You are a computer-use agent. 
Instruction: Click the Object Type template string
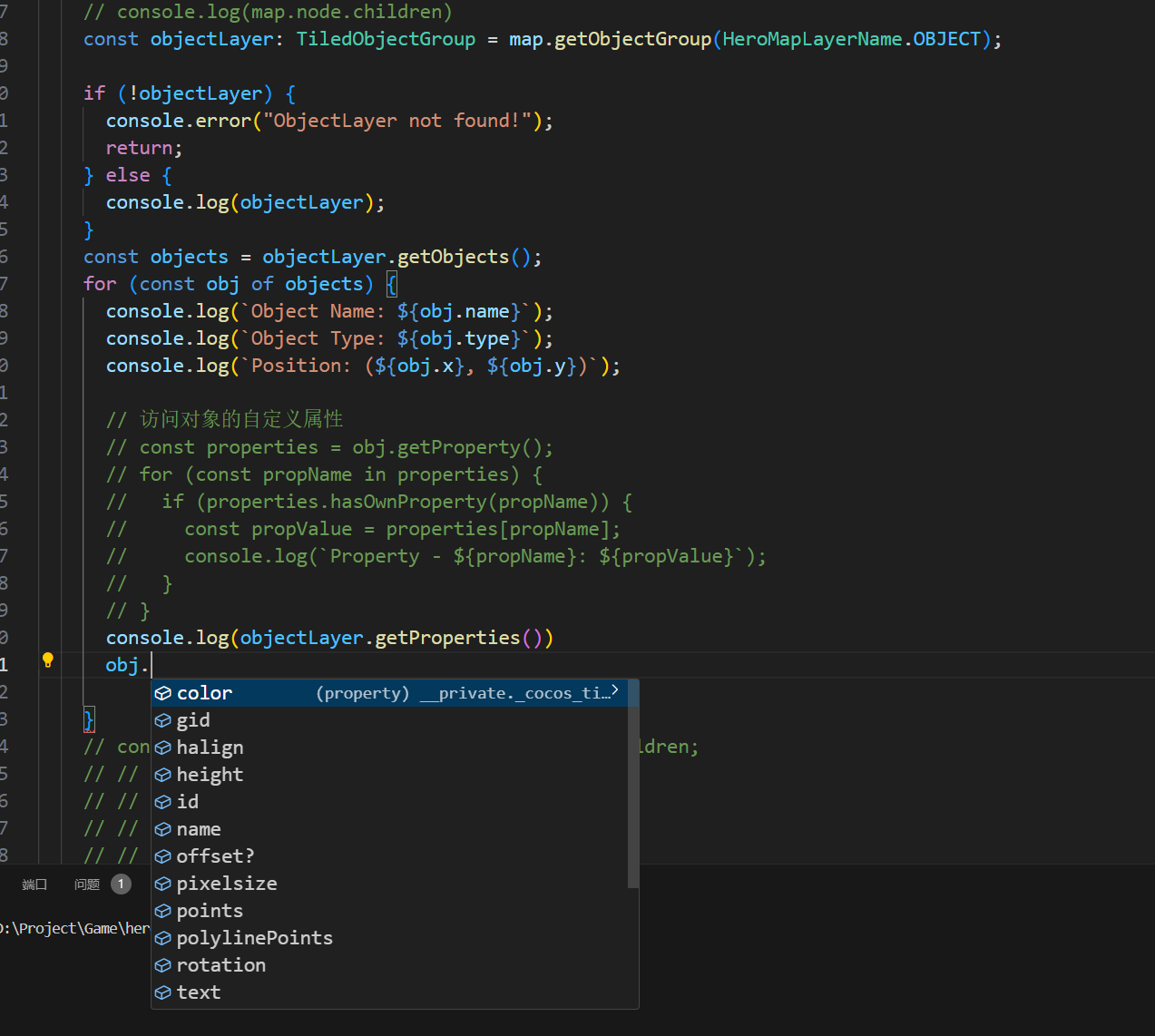[387, 338]
